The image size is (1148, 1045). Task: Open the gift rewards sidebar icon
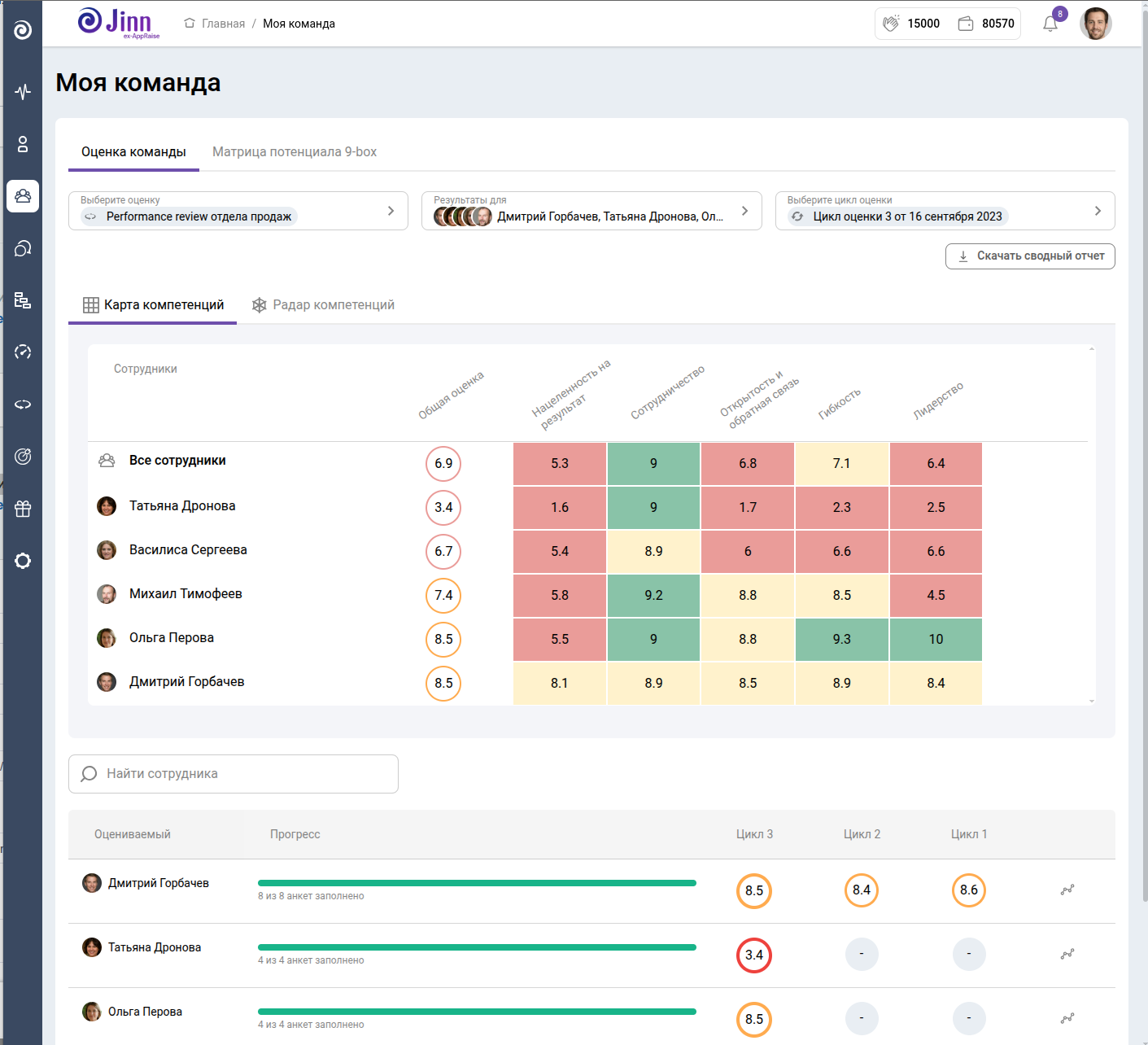point(23,509)
